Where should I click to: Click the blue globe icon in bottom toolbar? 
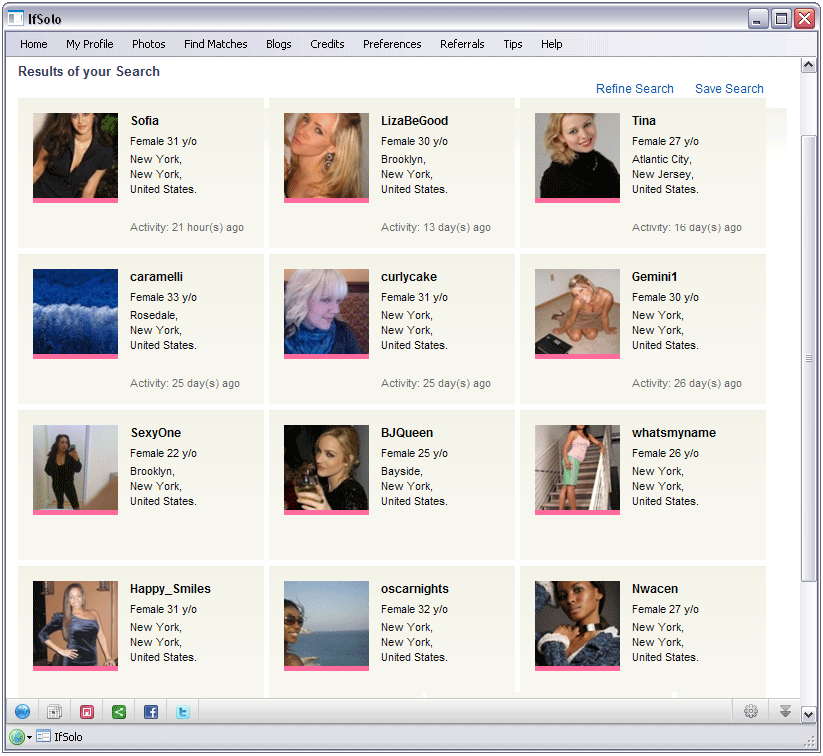23,711
